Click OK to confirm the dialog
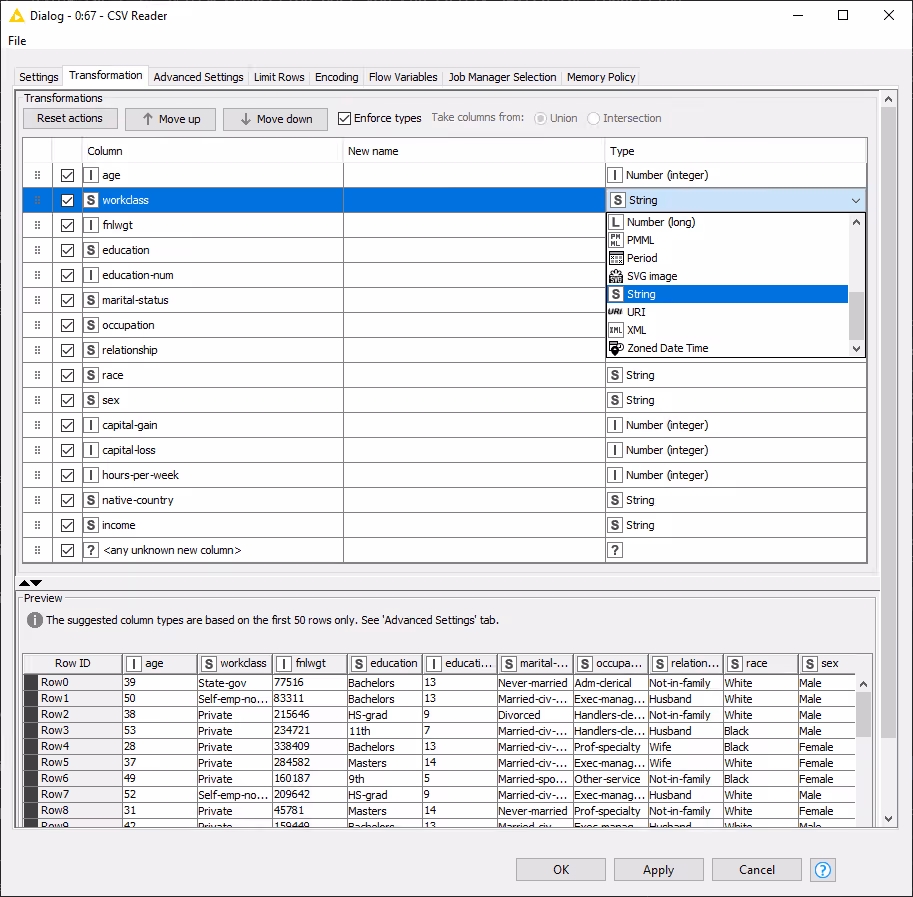 [561, 870]
